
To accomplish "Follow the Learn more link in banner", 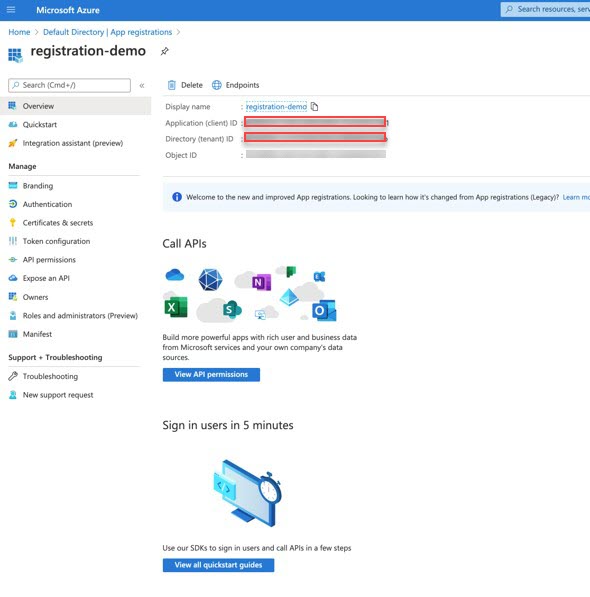I will tap(576, 197).
